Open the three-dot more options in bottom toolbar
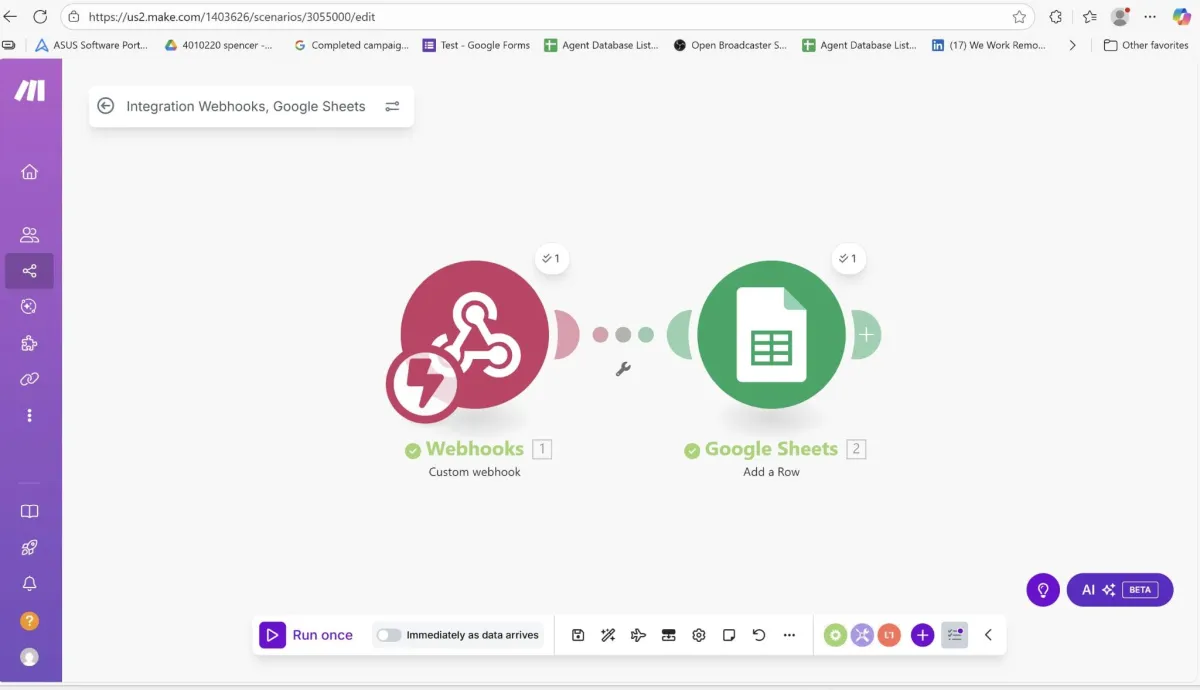The height and width of the screenshot is (690, 1200). pos(789,635)
